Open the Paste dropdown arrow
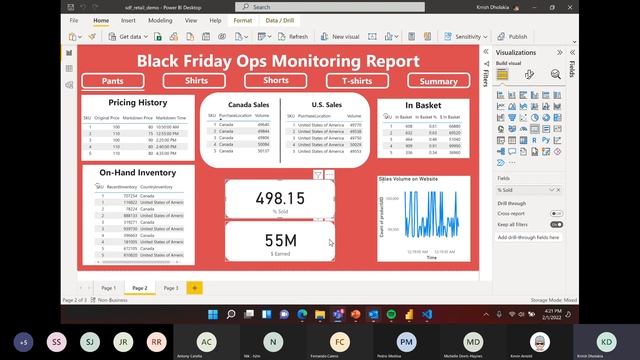The height and width of the screenshot is (360, 640). pos(80,37)
